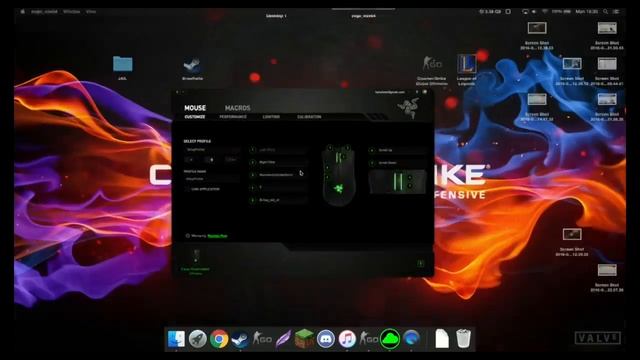Click the Register Now warranty link
Screen dimensions: 640x360
point(218,236)
